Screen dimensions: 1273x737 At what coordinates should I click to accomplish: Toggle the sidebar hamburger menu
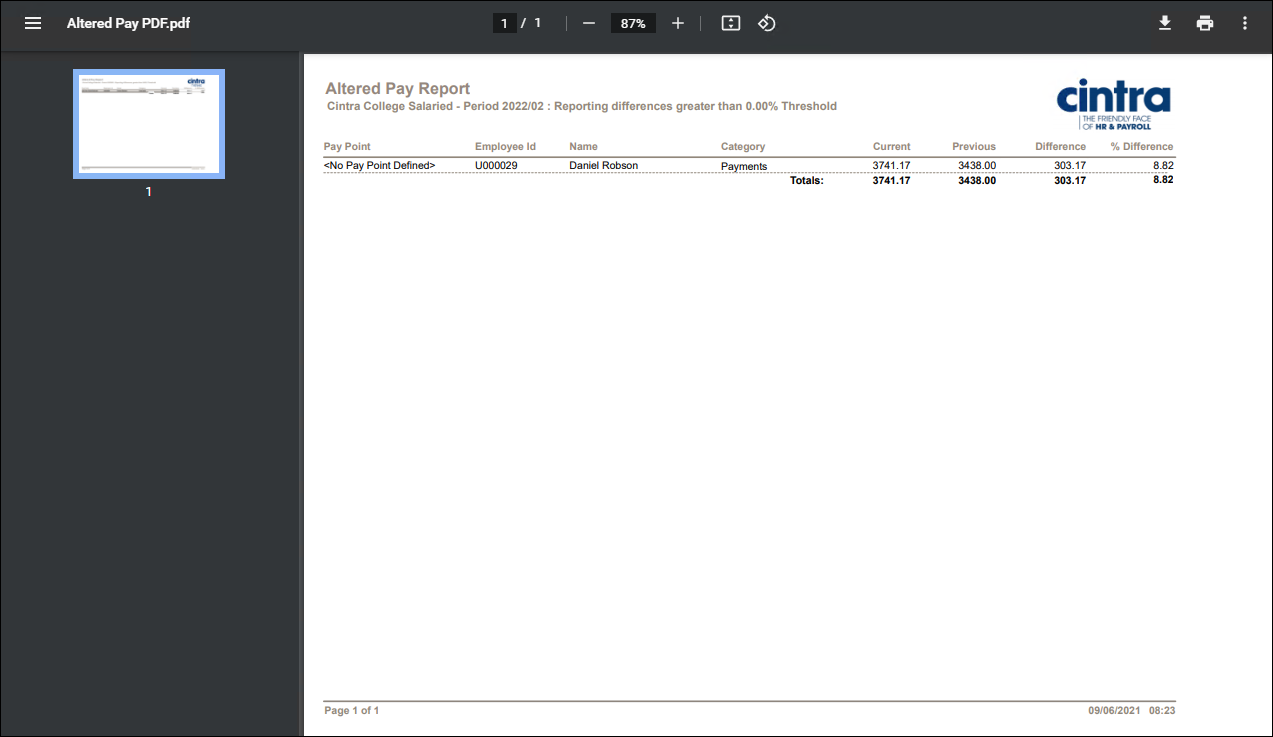point(33,23)
